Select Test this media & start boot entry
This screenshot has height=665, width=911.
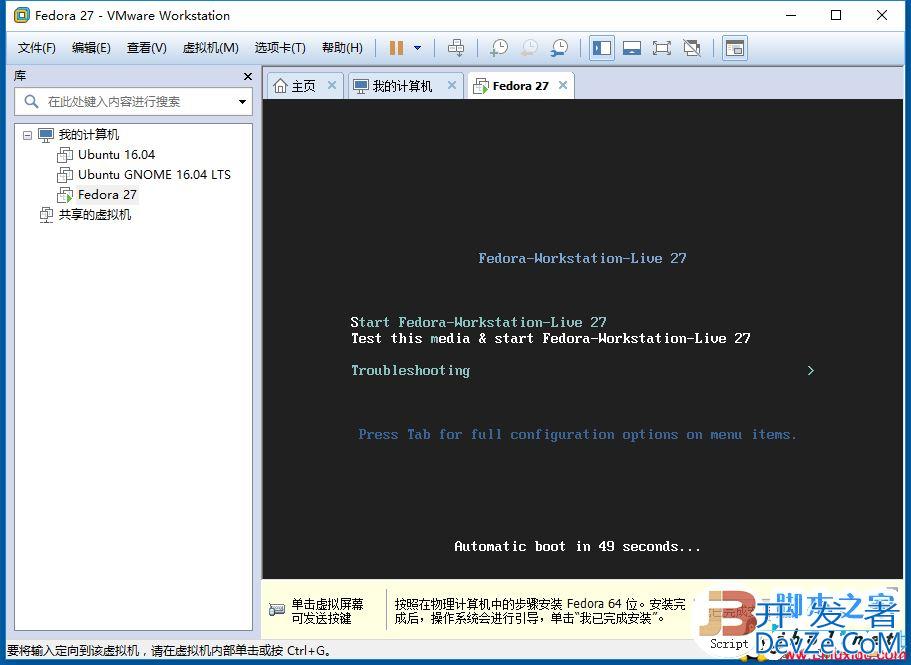point(550,339)
